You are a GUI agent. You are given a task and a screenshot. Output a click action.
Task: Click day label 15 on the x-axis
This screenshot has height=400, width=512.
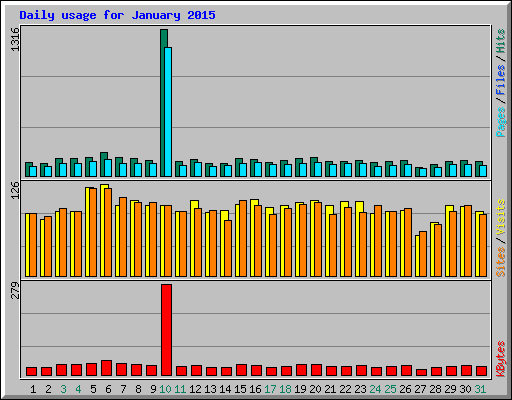pyautogui.click(x=240, y=389)
